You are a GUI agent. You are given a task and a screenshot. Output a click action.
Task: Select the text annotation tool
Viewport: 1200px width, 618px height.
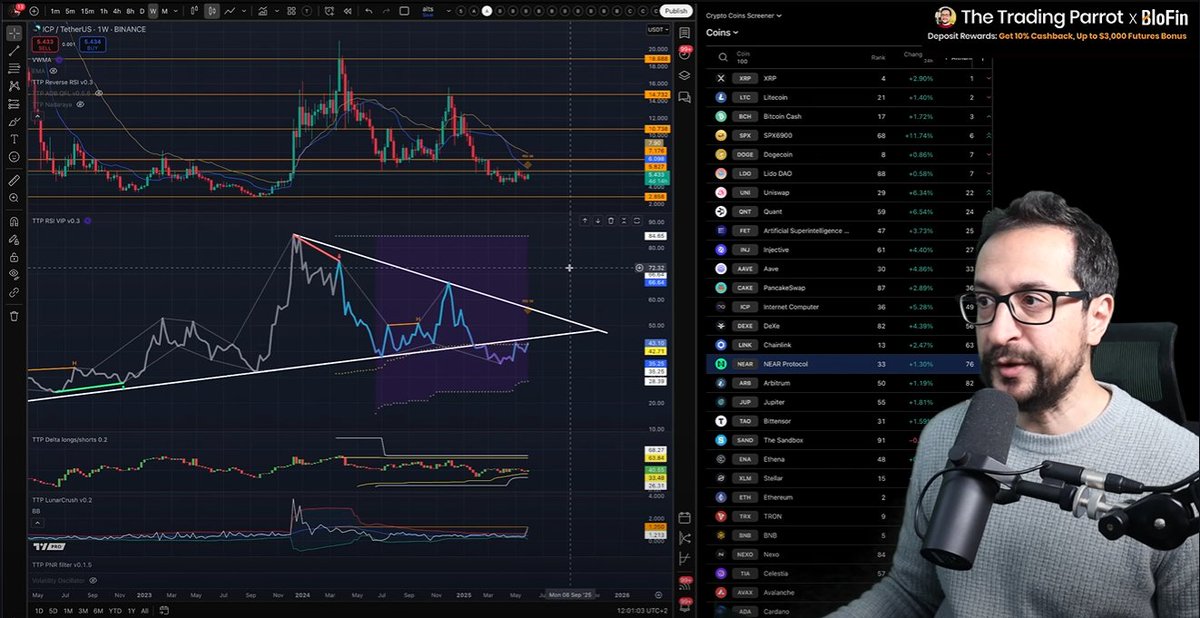point(14,139)
